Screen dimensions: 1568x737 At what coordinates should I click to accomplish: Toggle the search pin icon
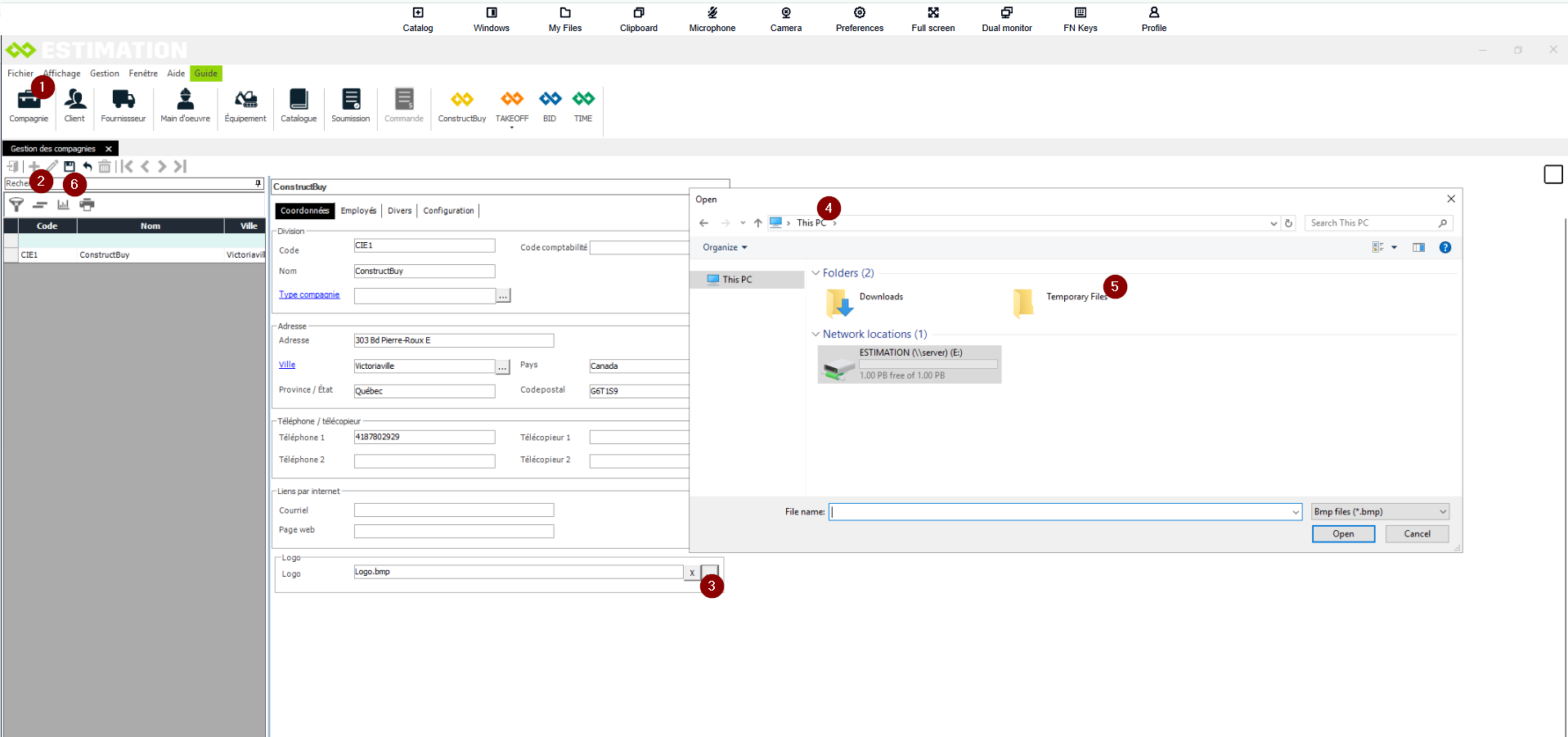(258, 184)
